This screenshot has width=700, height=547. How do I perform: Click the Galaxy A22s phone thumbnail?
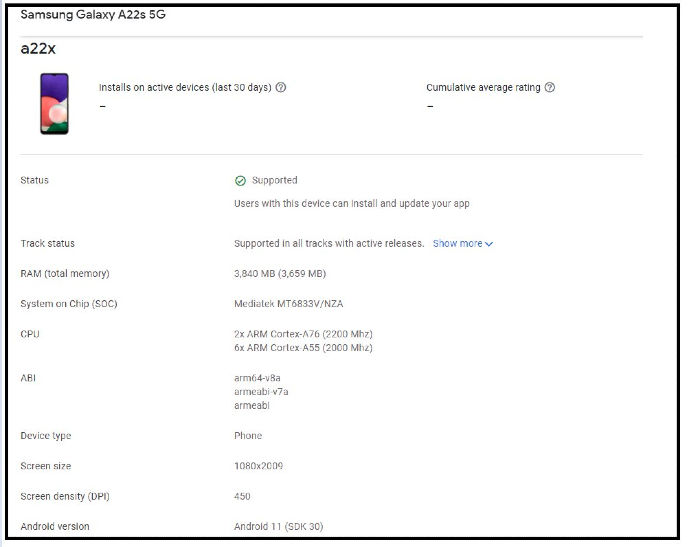click(54, 104)
